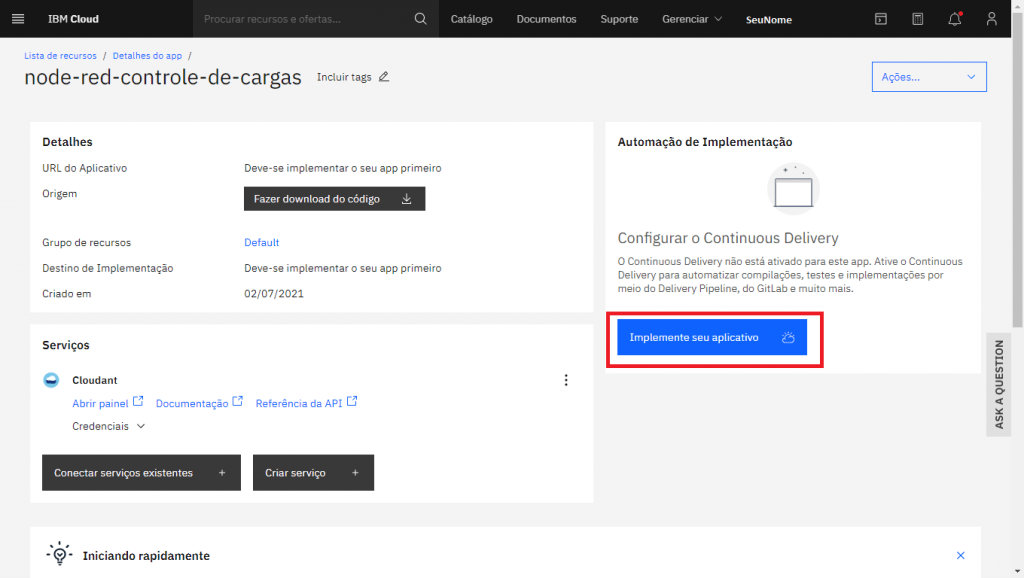Click the node-red-controle-de-cargas title
The width and height of the screenshot is (1024, 578).
point(163,77)
